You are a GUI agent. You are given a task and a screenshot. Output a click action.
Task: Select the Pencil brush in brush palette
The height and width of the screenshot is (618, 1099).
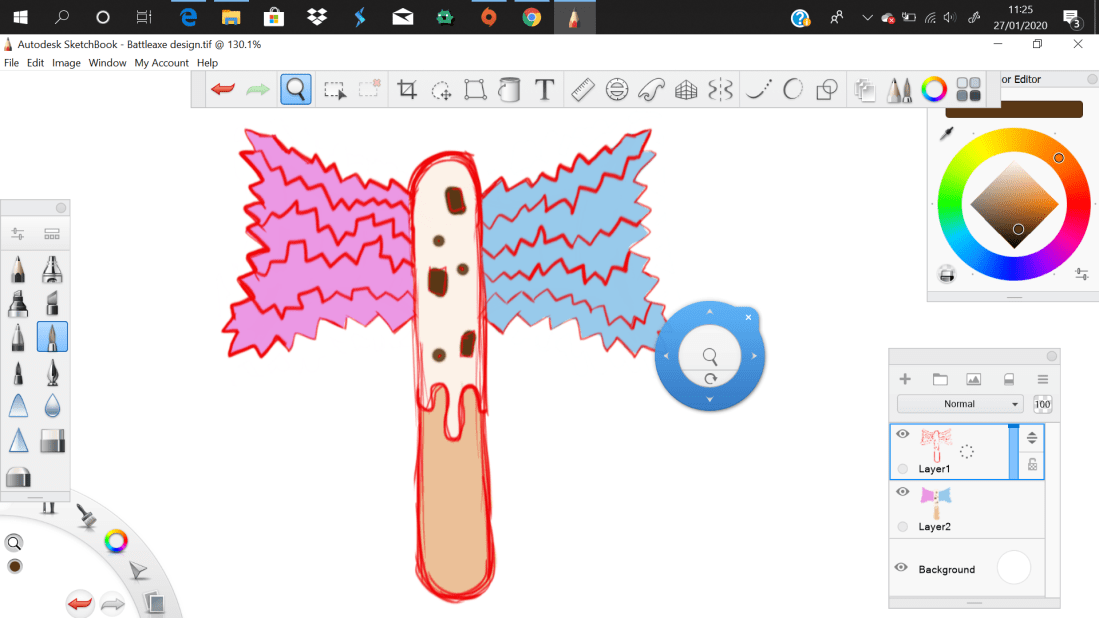point(18,270)
